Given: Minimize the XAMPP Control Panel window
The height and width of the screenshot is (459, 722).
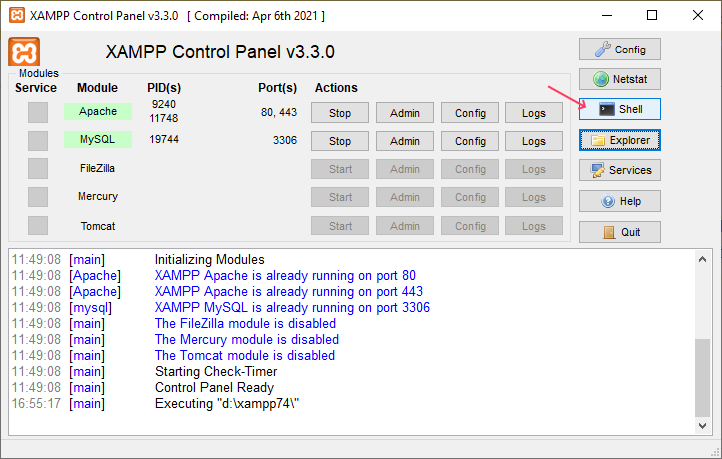Looking at the screenshot, I should pyautogui.click(x=607, y=15).
